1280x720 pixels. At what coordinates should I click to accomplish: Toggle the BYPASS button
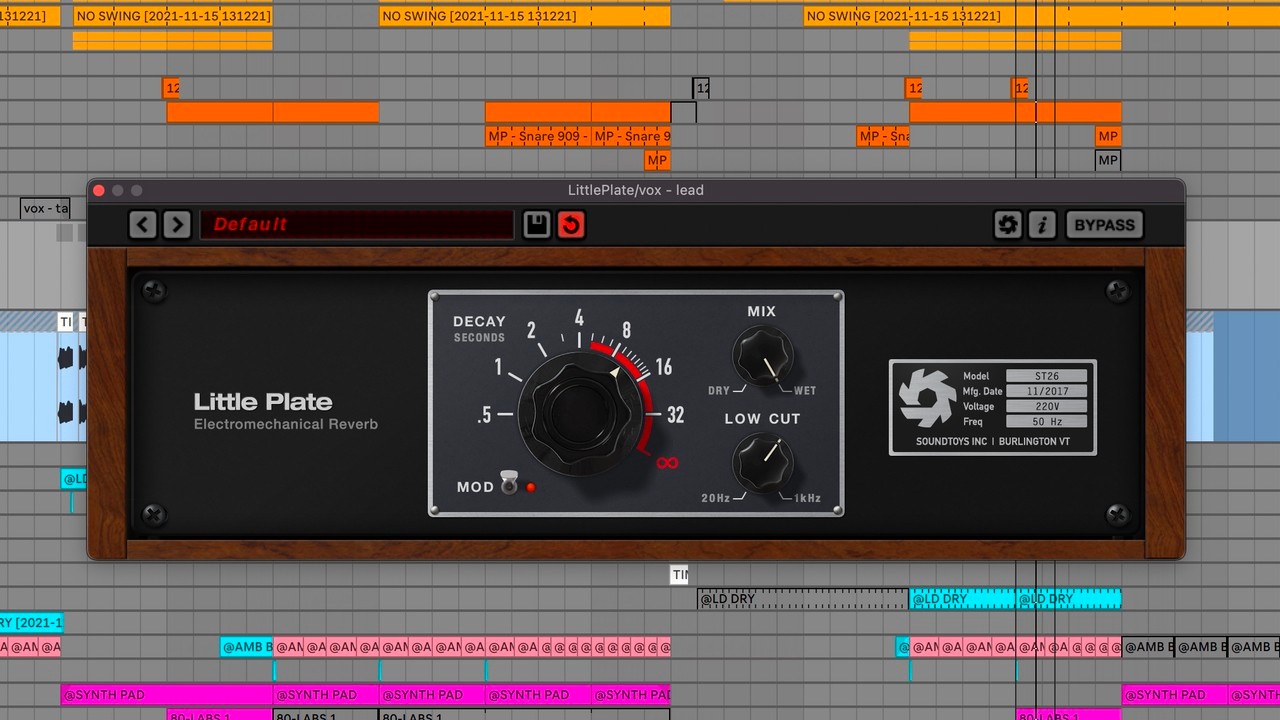[x=1104, y=224]
